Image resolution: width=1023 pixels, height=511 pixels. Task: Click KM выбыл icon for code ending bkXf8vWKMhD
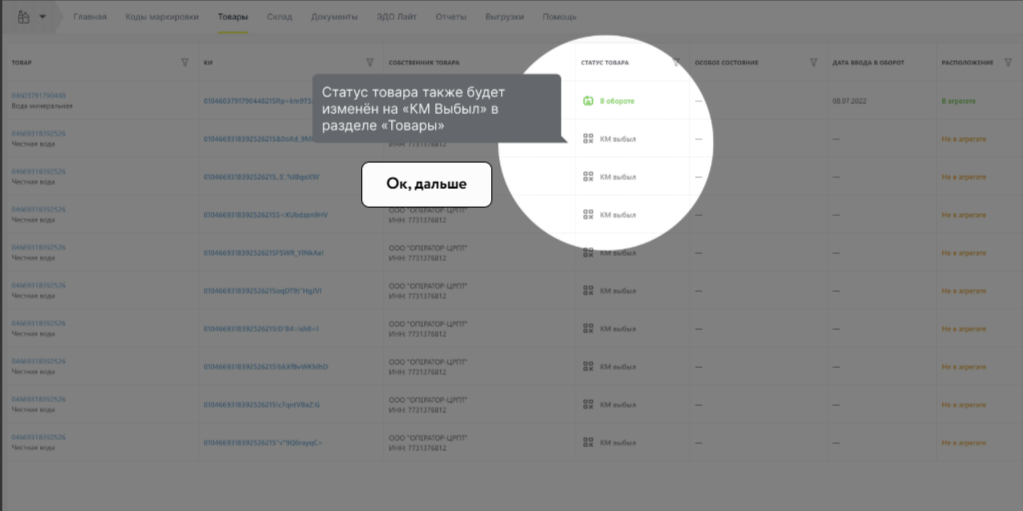(588, 366)
